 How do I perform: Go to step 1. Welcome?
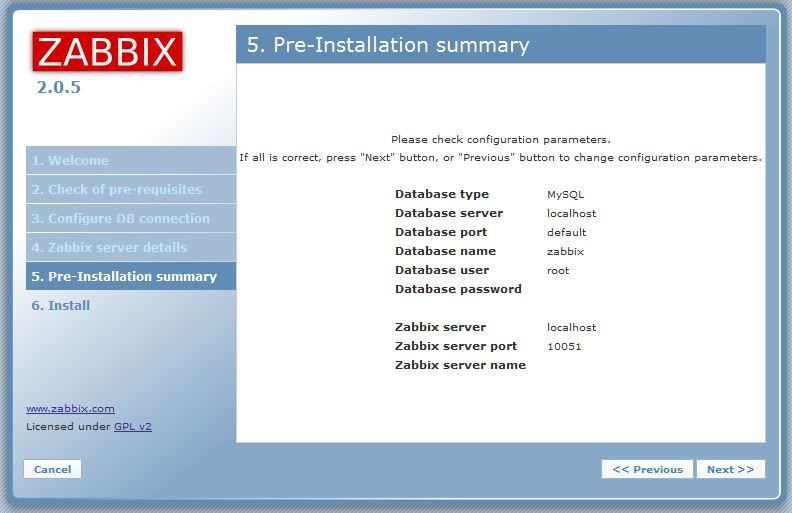click(x=131, y=161)
